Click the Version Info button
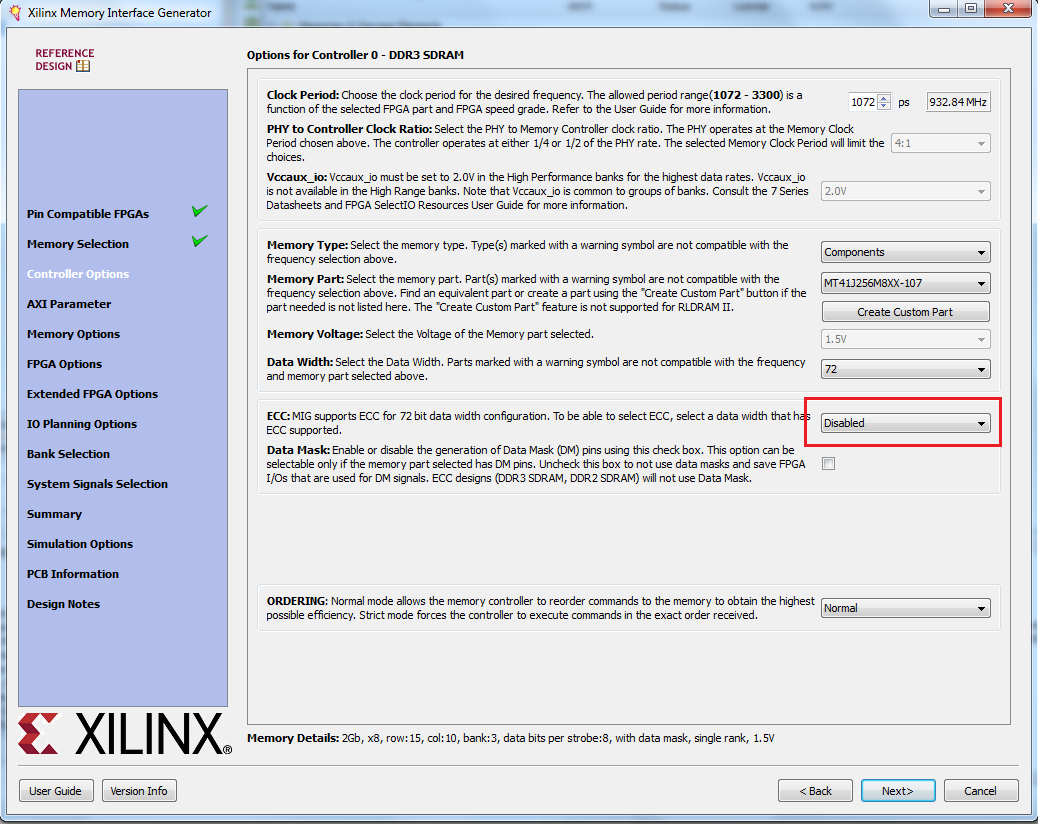The image size is (1038, 824). coord(139,791)
